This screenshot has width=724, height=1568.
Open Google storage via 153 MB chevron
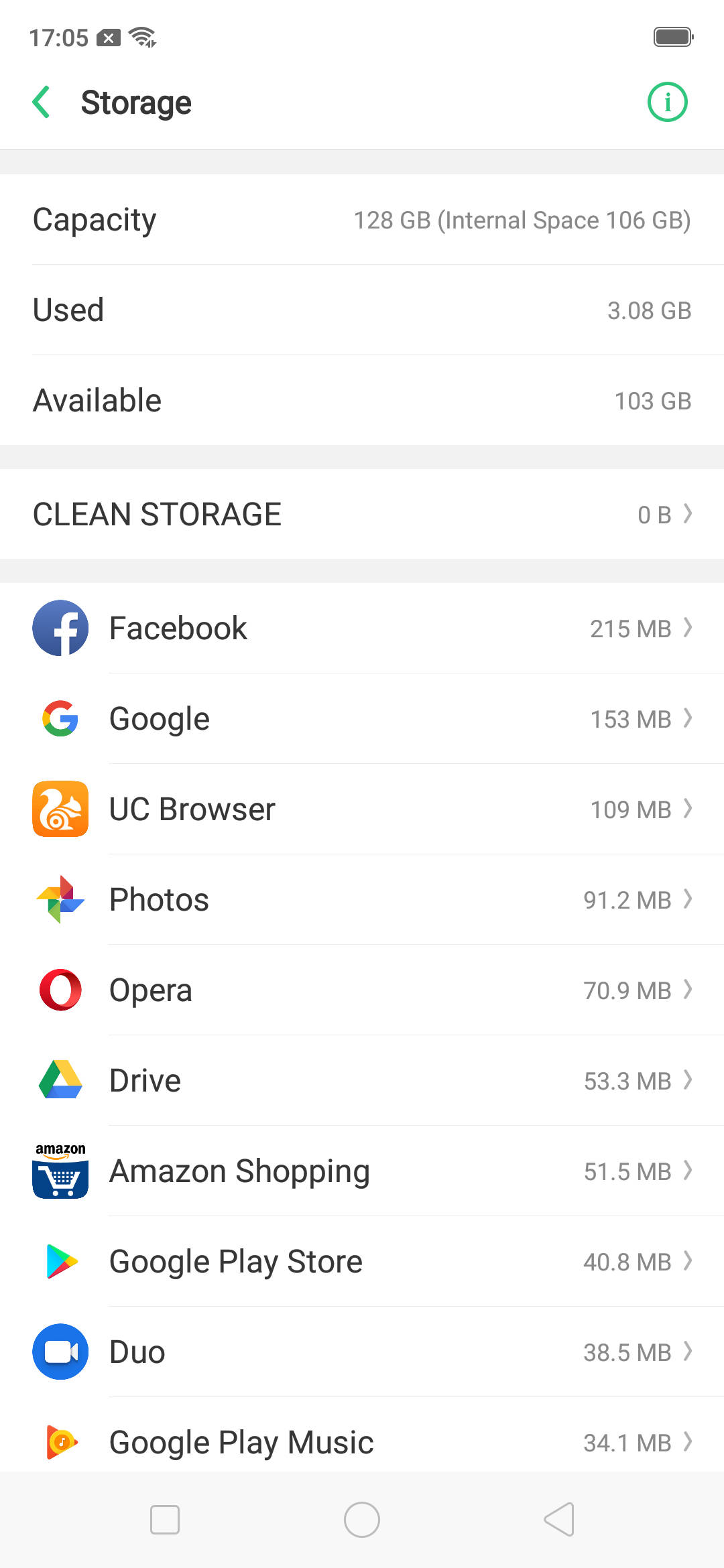(x=687, y=718)
